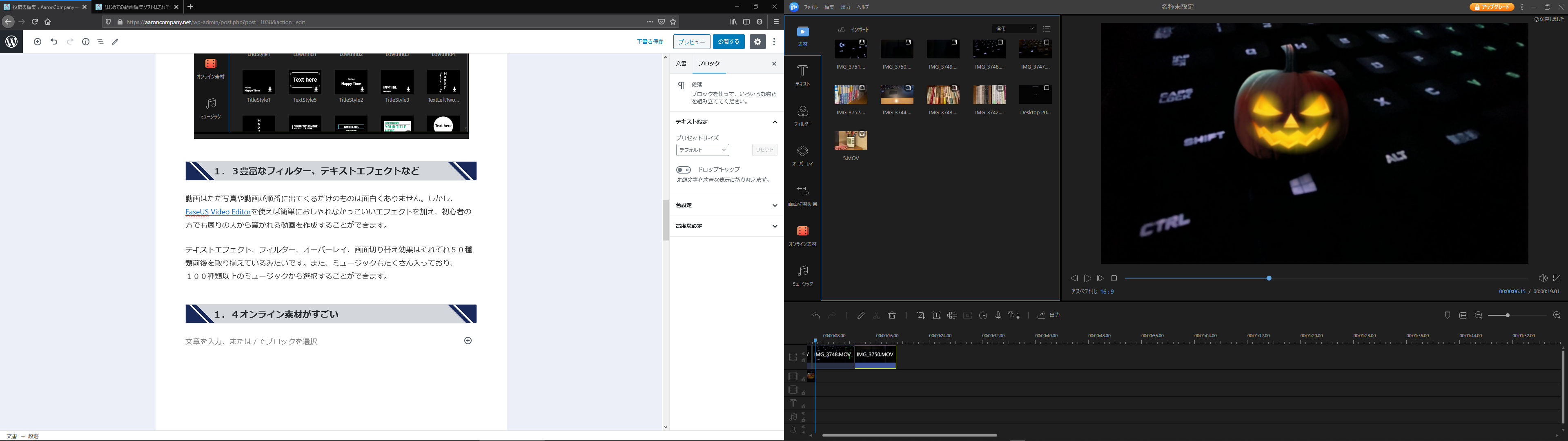This screenshot has width=1568, height=441.
Task: Open the ミュージック panel in the editor sidebar
Action: pos(802,275)
